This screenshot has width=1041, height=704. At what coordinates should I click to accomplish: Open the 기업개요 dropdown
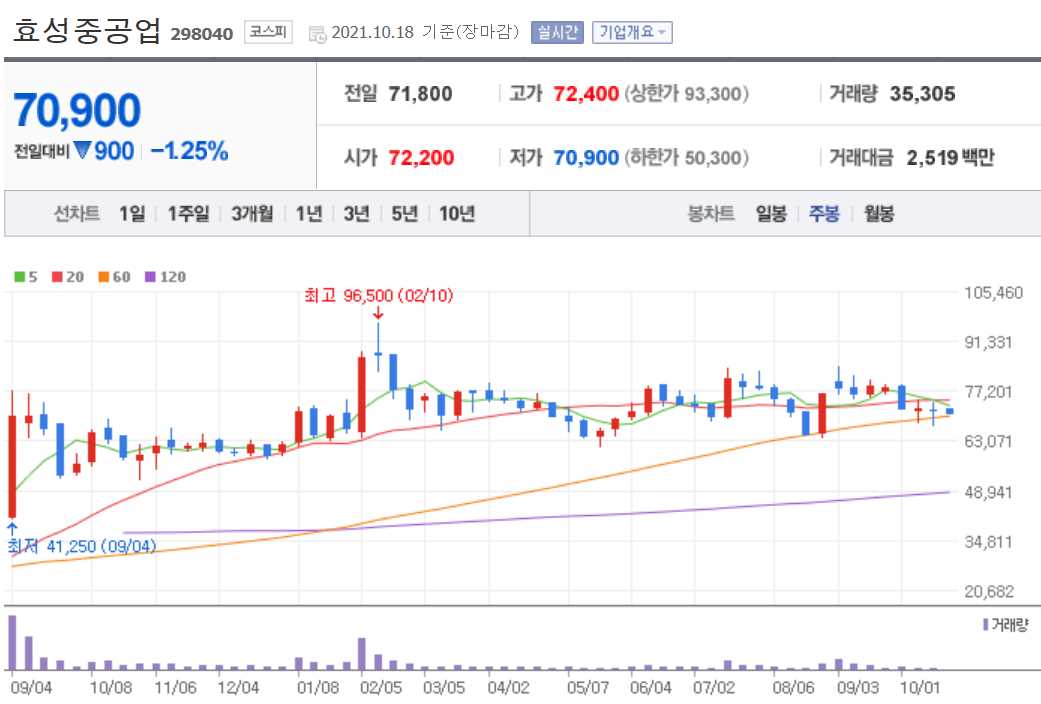click(x=632, y=32)
